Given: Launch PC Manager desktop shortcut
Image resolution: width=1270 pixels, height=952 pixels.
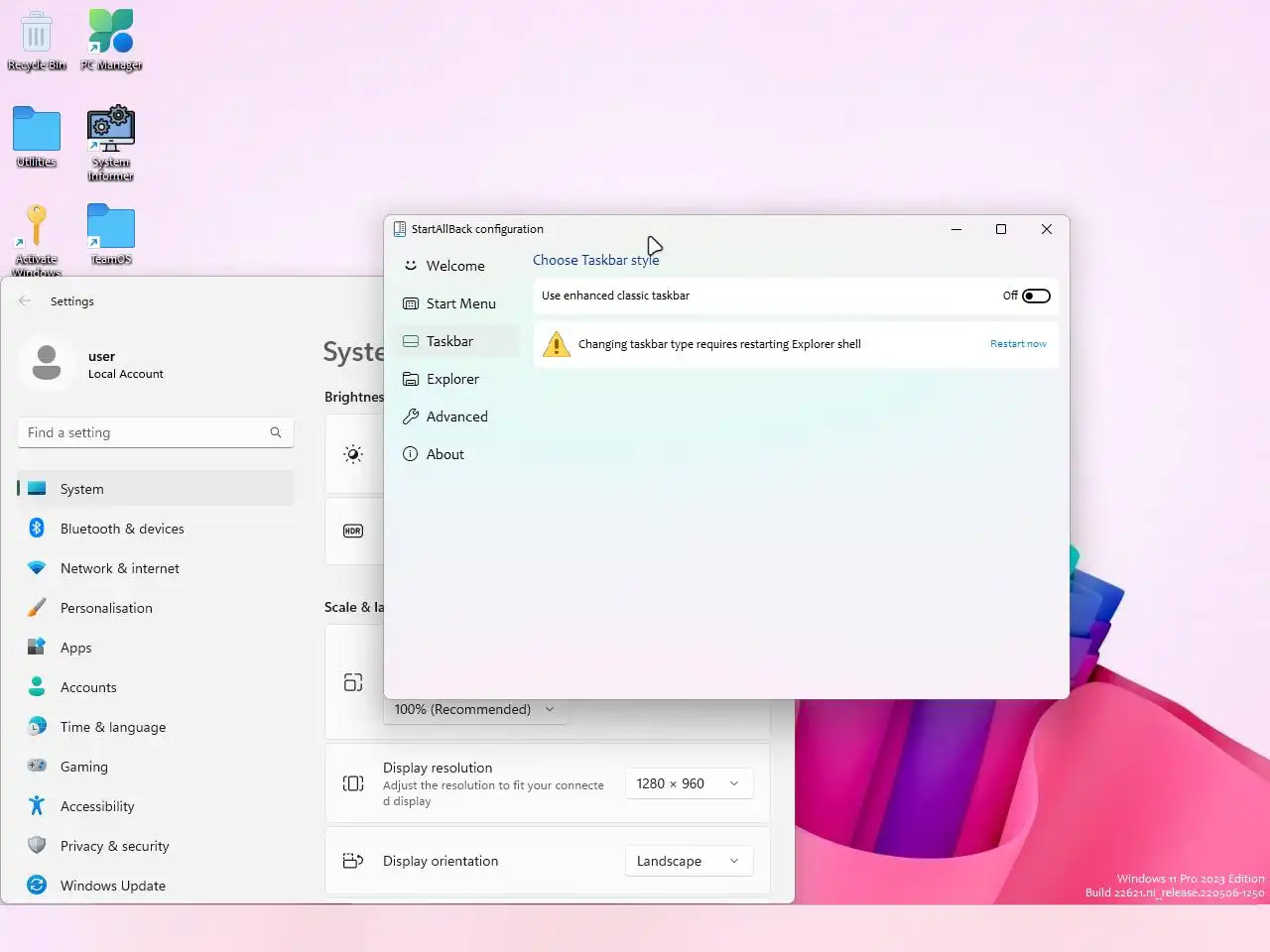Looking at the screenshot, I should [x=111, y=41].
